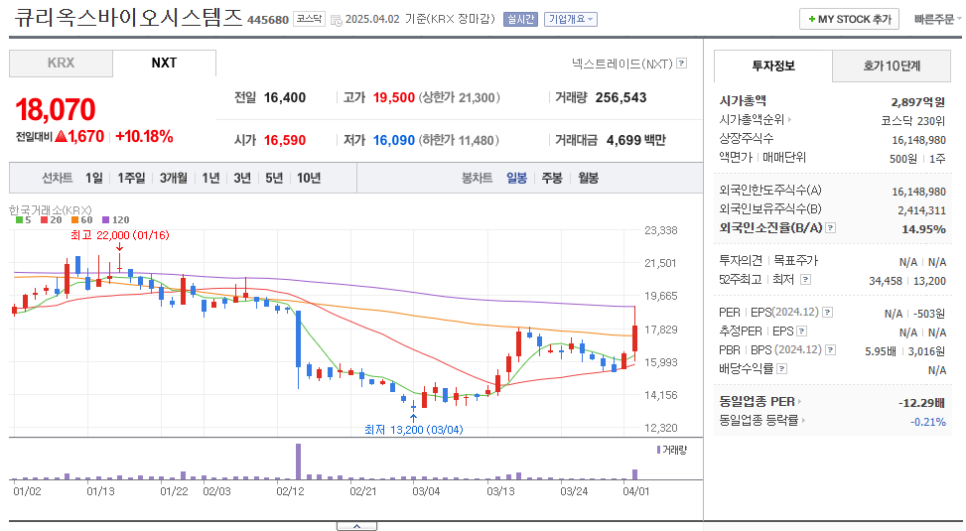
Task: Collapse the chart panel with the bottom up-arrow
Action: point(357,525)
